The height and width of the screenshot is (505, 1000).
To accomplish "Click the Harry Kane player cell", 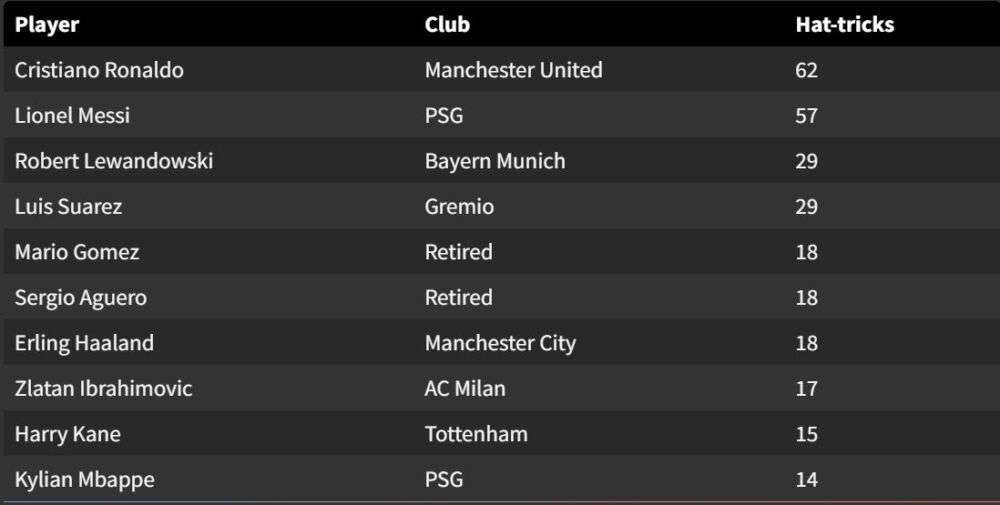I will (68, 434).
